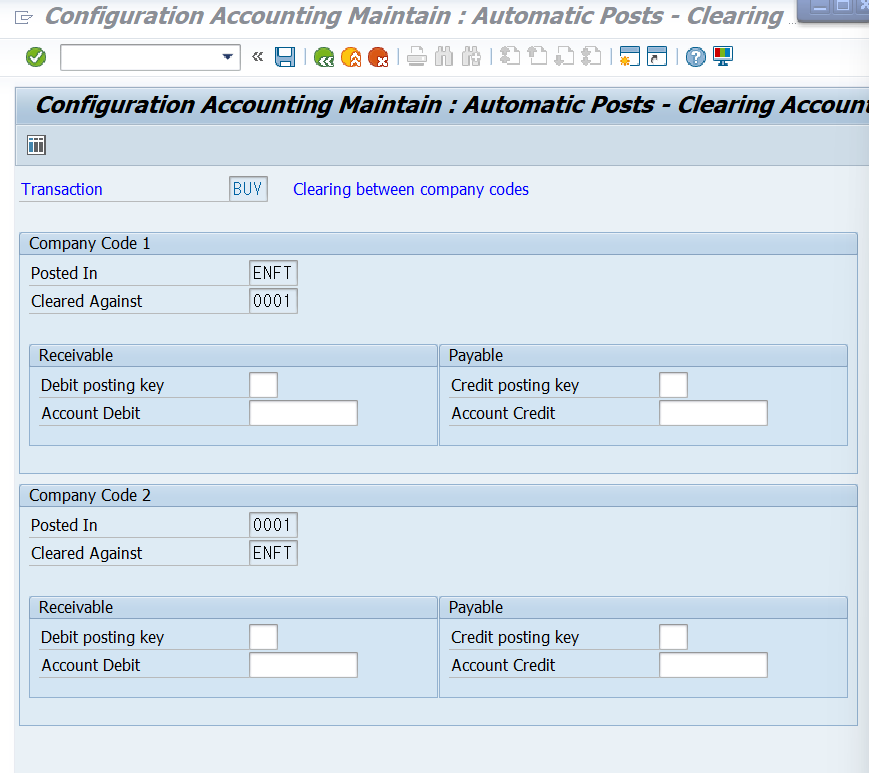Focus Company Code 2 Credit posting key field
Screen dimensions: 869x773
673,637
